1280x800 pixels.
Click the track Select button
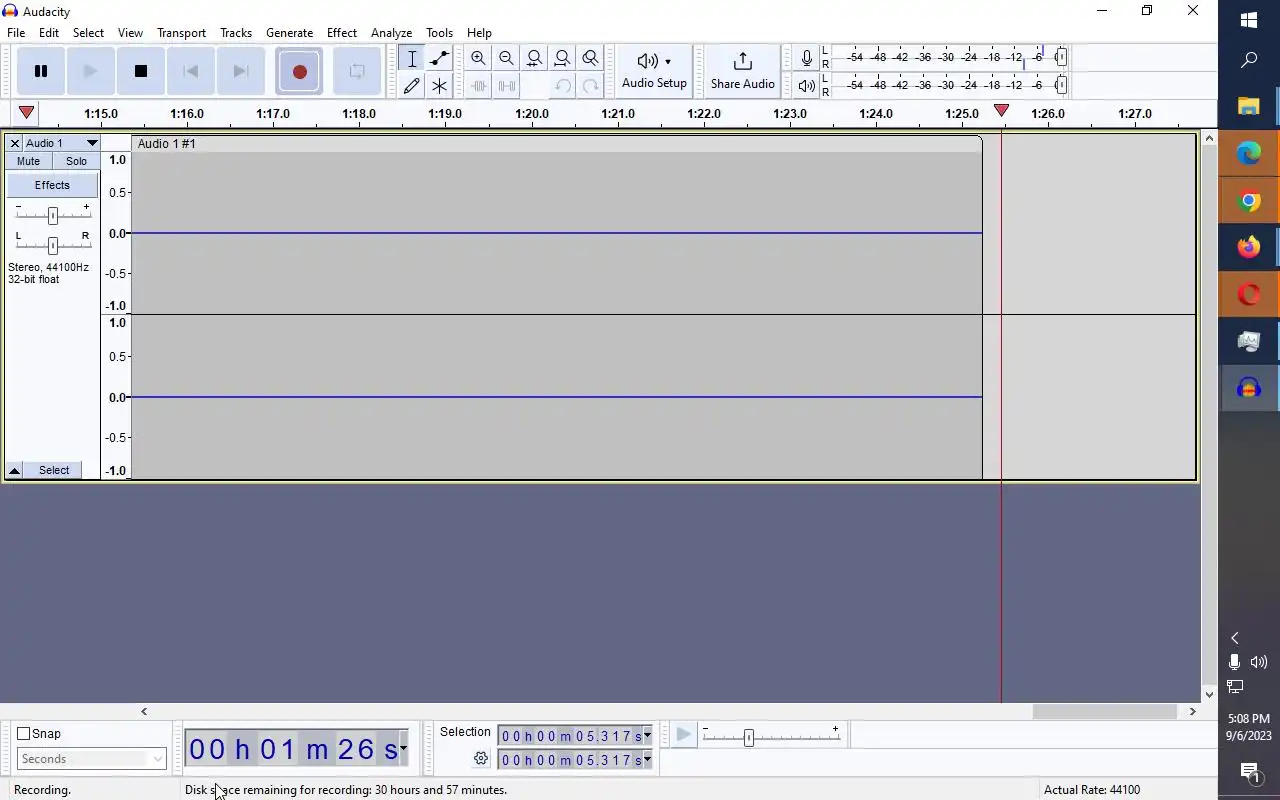coord(54,470)
